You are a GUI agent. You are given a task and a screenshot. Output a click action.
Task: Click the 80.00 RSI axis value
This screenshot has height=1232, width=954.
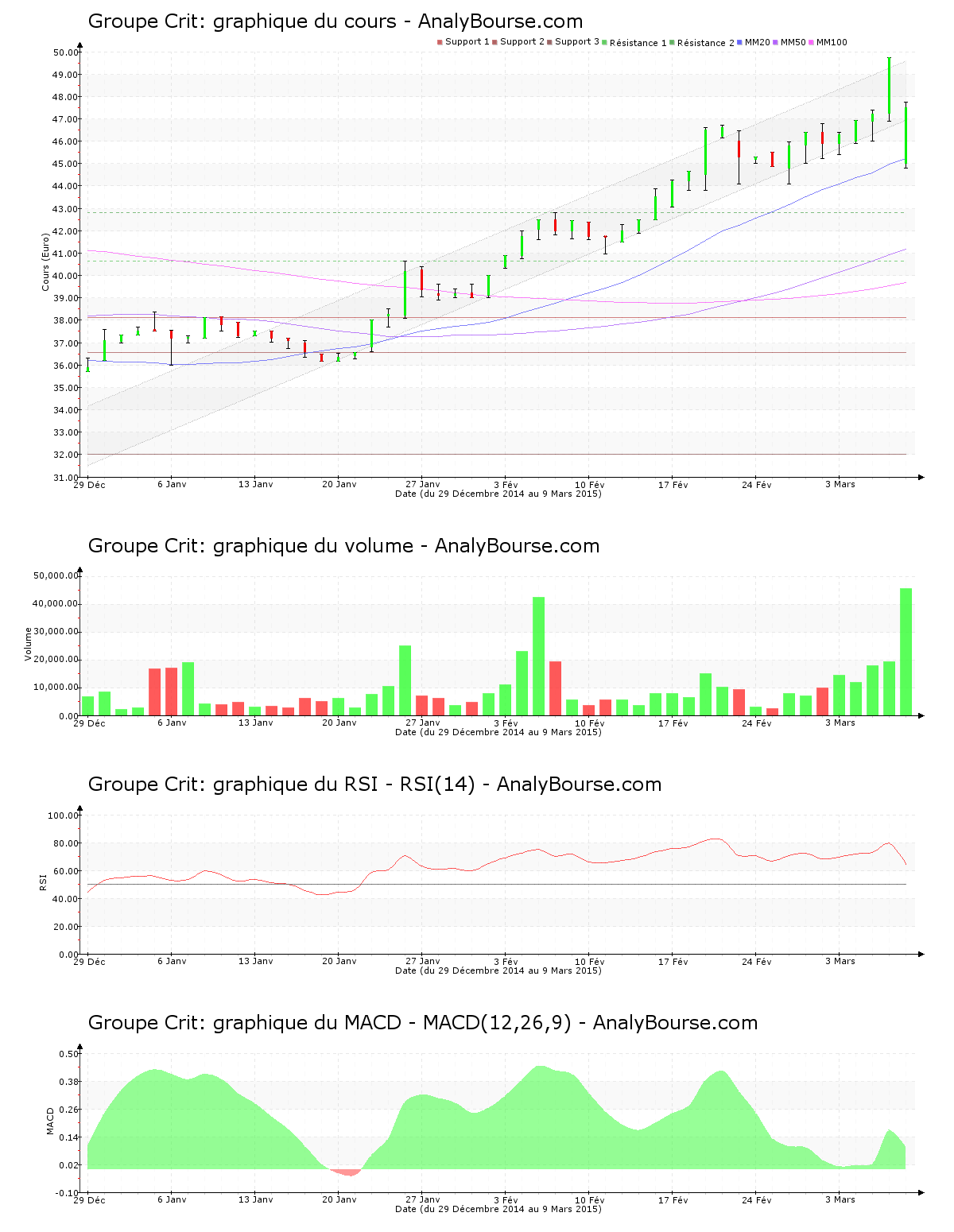65,843
